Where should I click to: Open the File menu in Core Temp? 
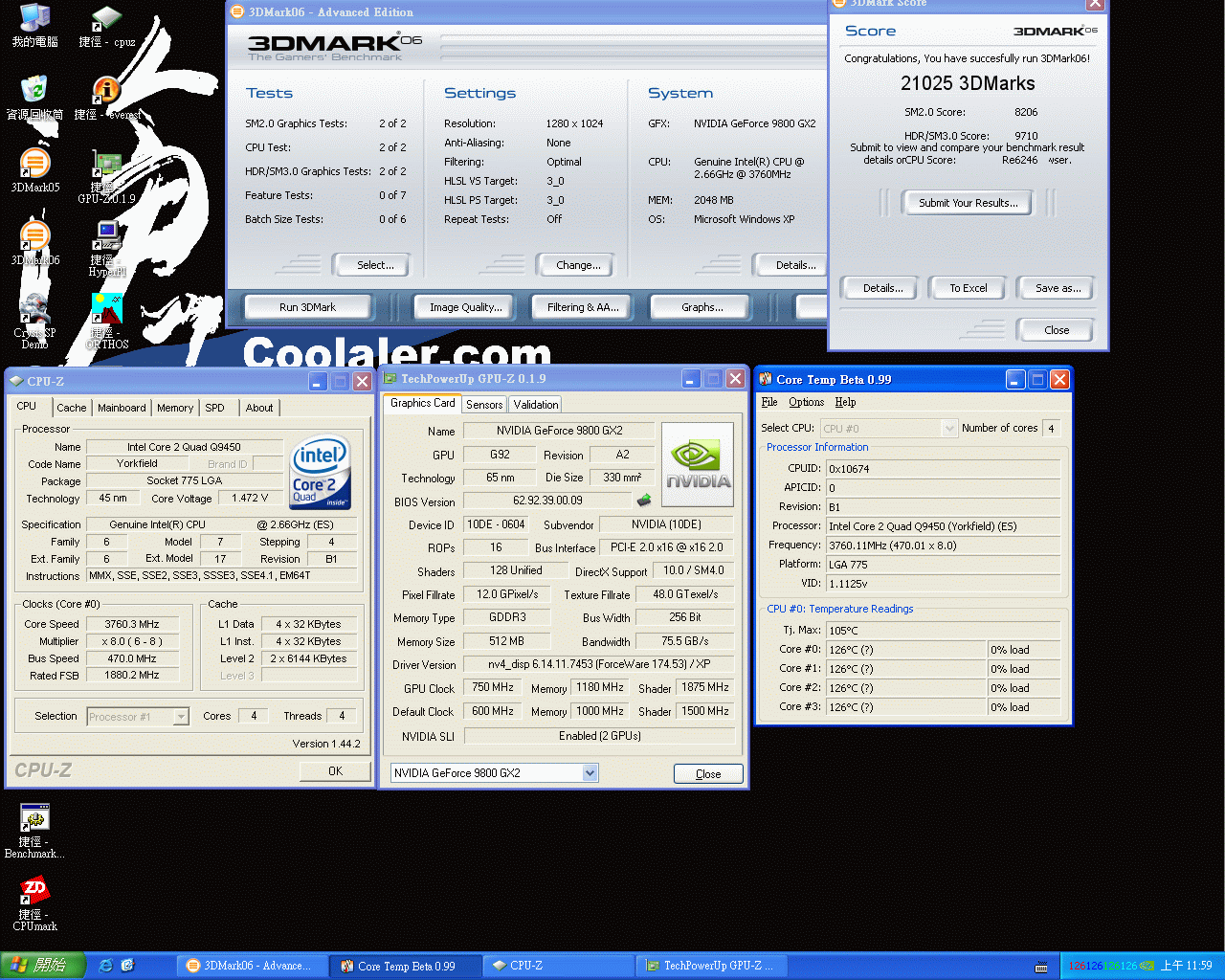pyautogui.click(x=769, y=402)
